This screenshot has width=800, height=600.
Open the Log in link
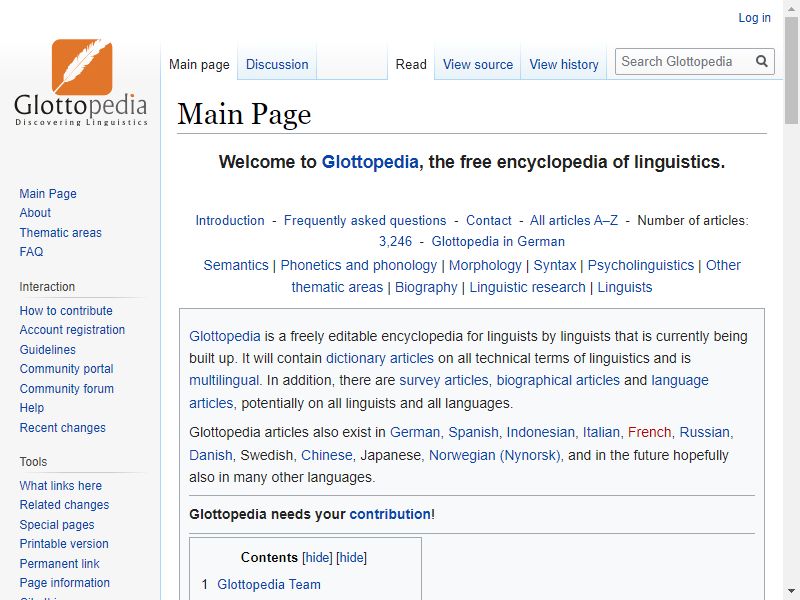pos(754,18)
